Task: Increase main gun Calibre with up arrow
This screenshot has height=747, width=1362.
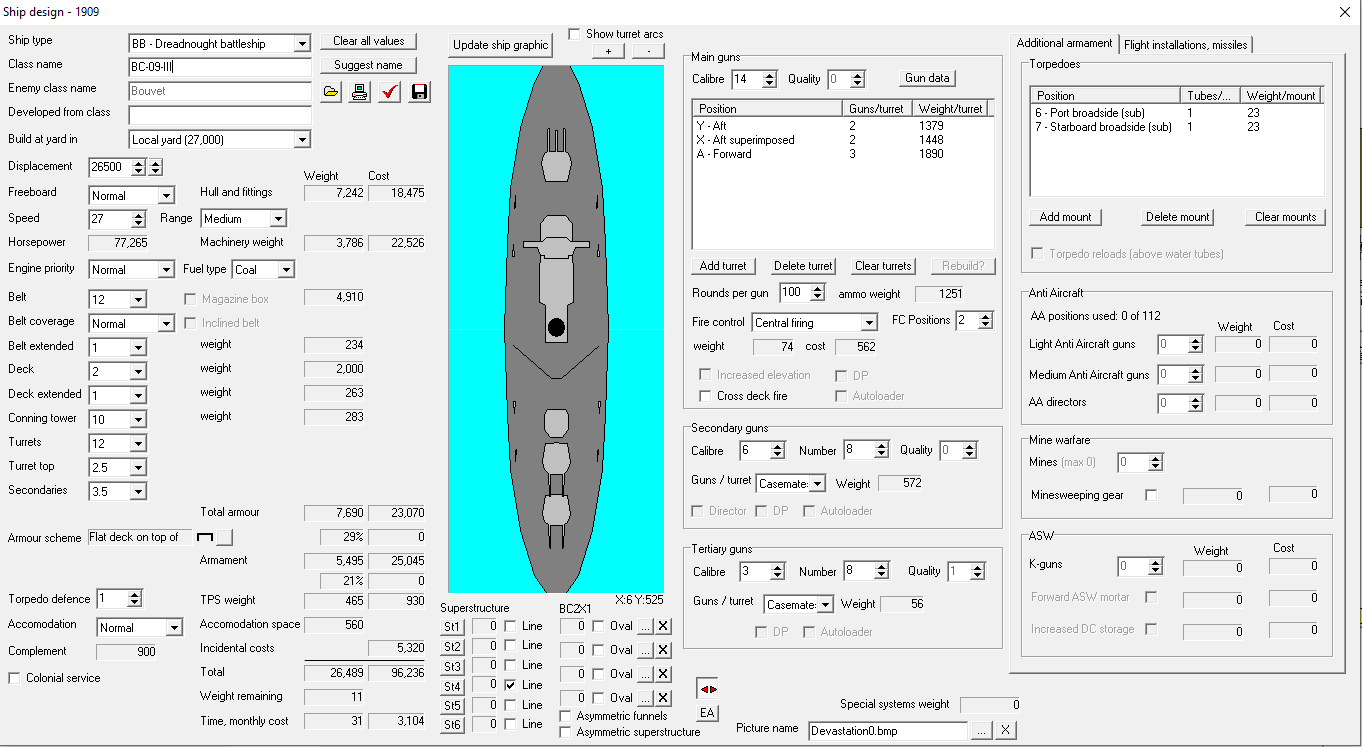Action: [768, 75]
